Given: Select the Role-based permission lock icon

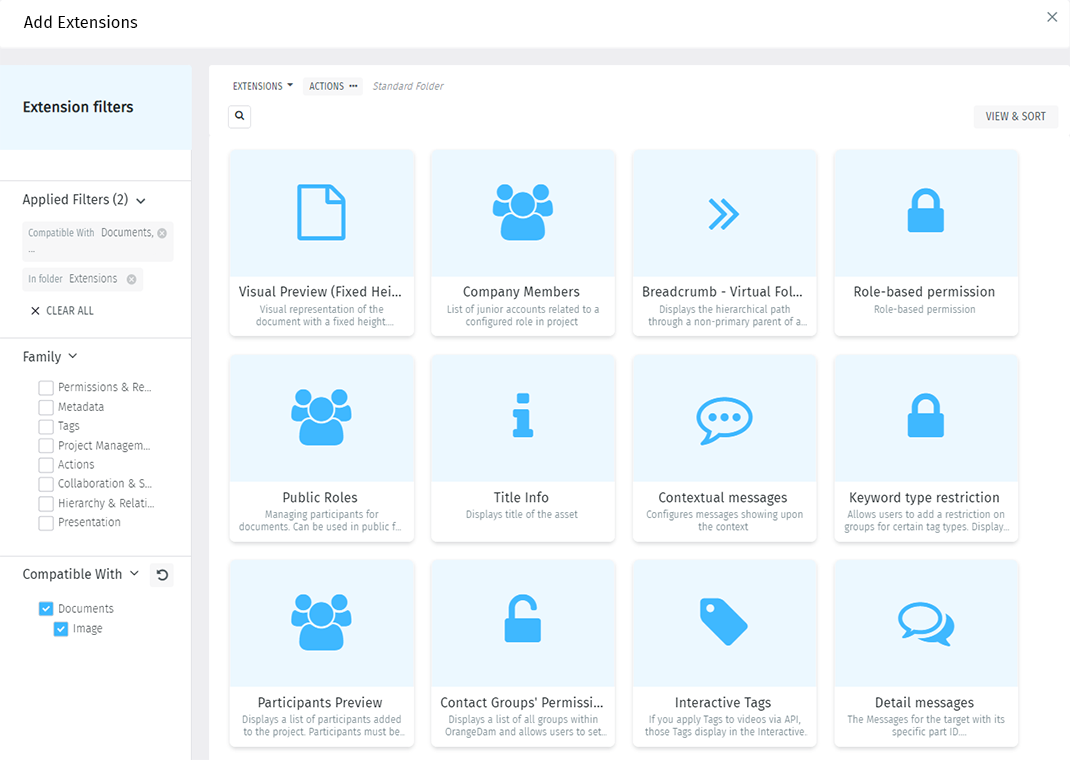Looking at the screenshot, I should click(925, 211).
